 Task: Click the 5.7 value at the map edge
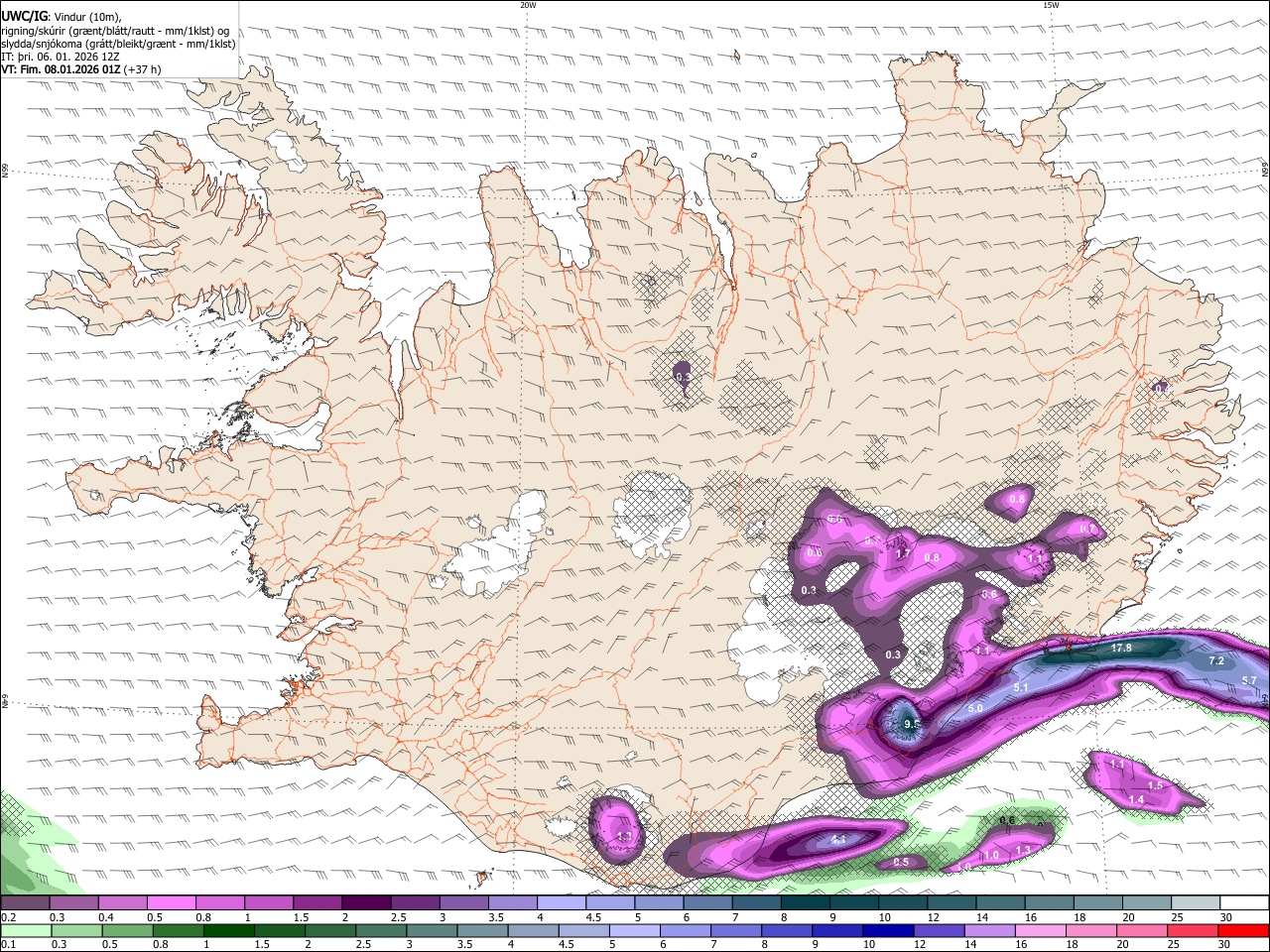(1249, 680)
